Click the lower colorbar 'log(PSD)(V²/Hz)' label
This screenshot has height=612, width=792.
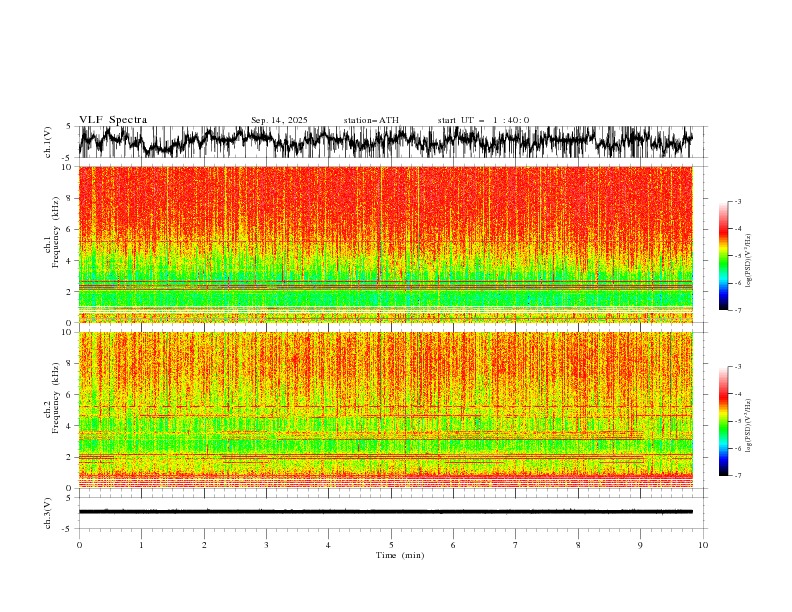pyautogui.click(x=749, y=425)
